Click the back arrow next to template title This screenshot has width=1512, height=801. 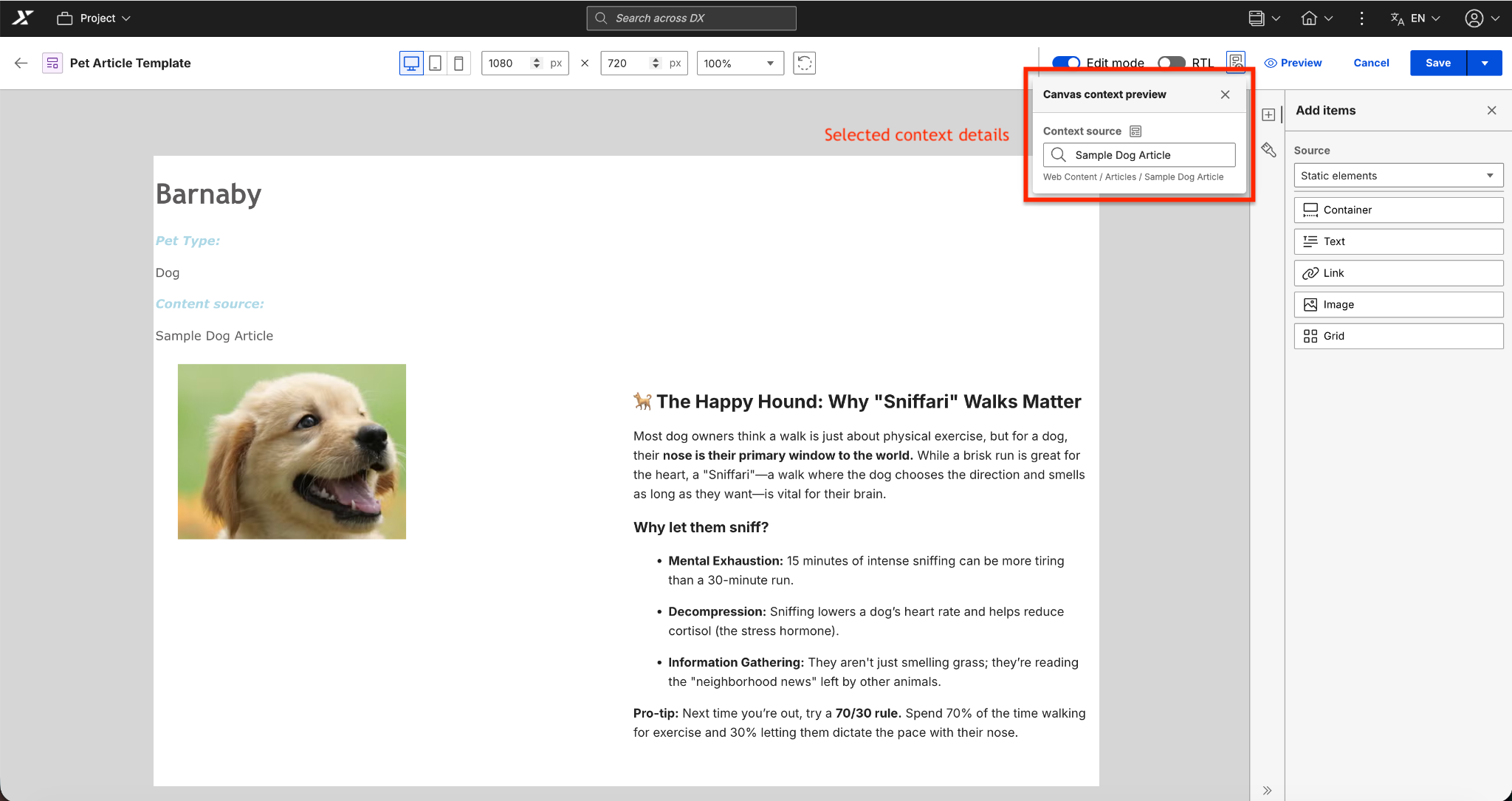tap(21, 63)
